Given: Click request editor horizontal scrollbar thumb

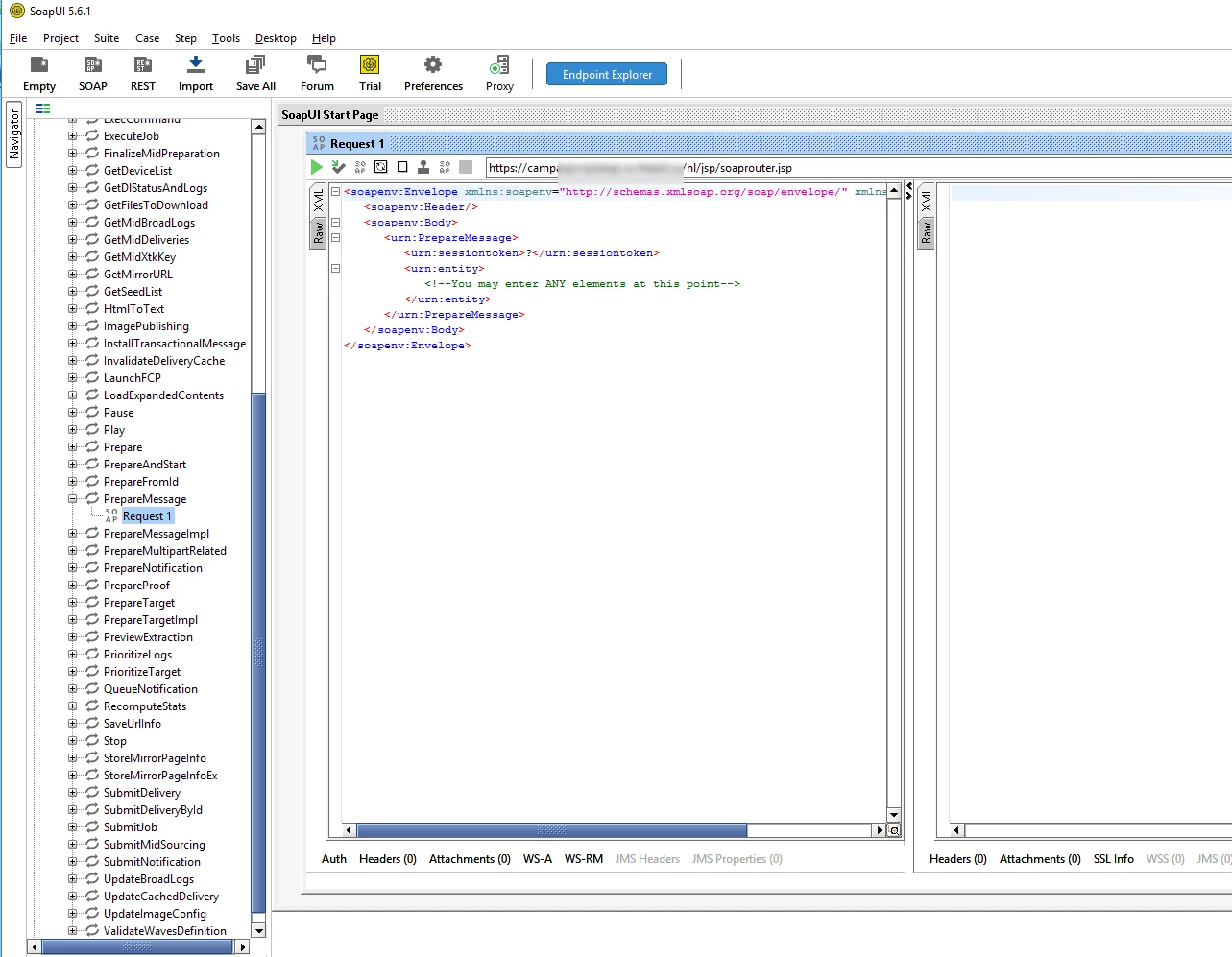Looking at the screenshot, I should click(551, 830).
